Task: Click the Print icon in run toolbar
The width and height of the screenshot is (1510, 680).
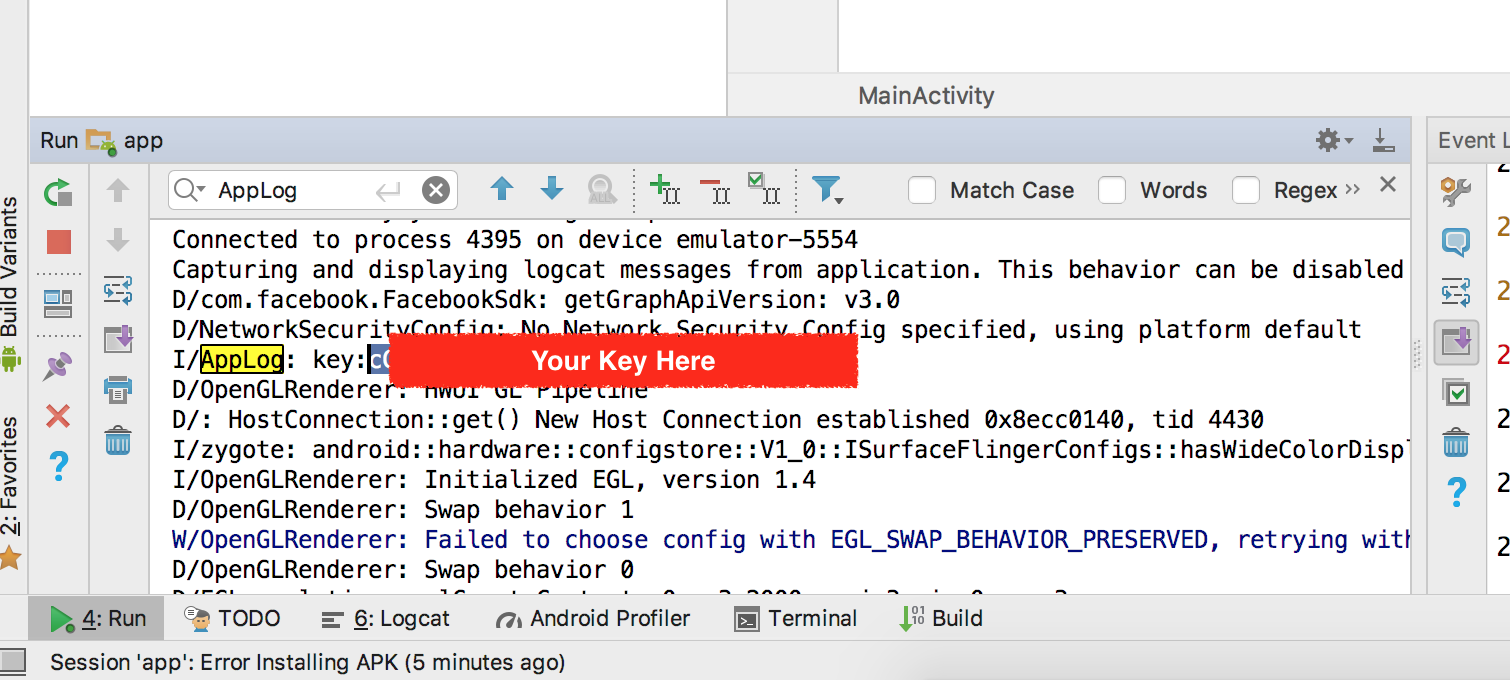Action: coord(118,389)
